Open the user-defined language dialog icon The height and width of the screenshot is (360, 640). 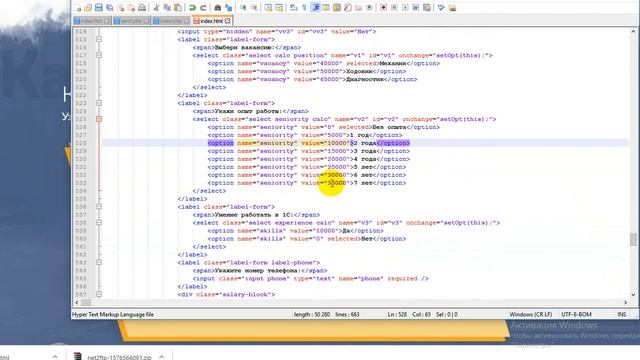(326, 8)
